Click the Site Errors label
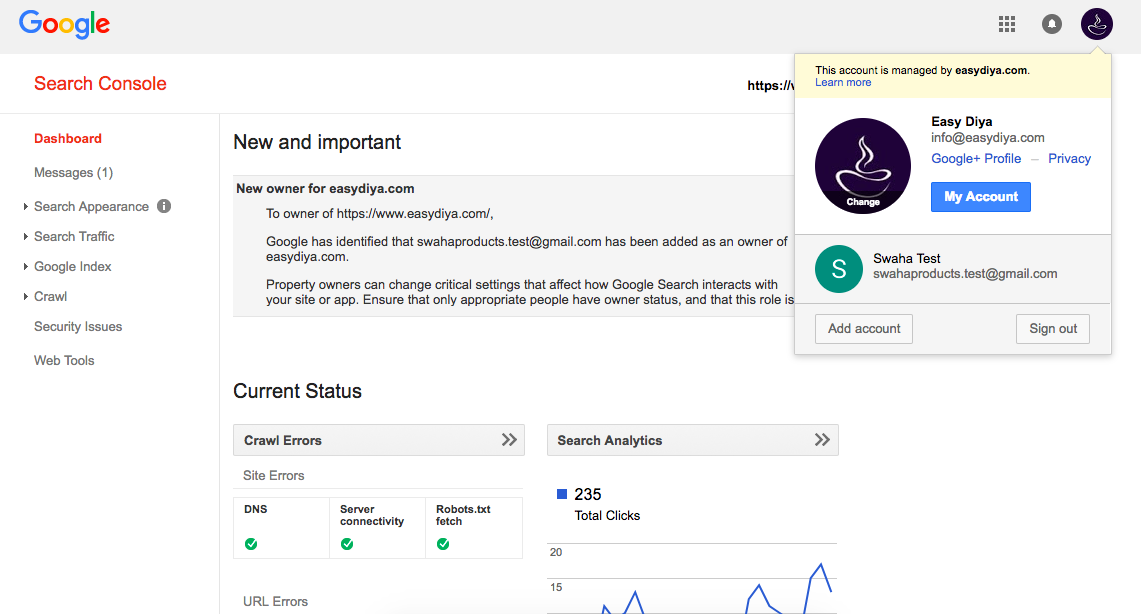This screenshot has width=1141, height=614. [274, 475]
